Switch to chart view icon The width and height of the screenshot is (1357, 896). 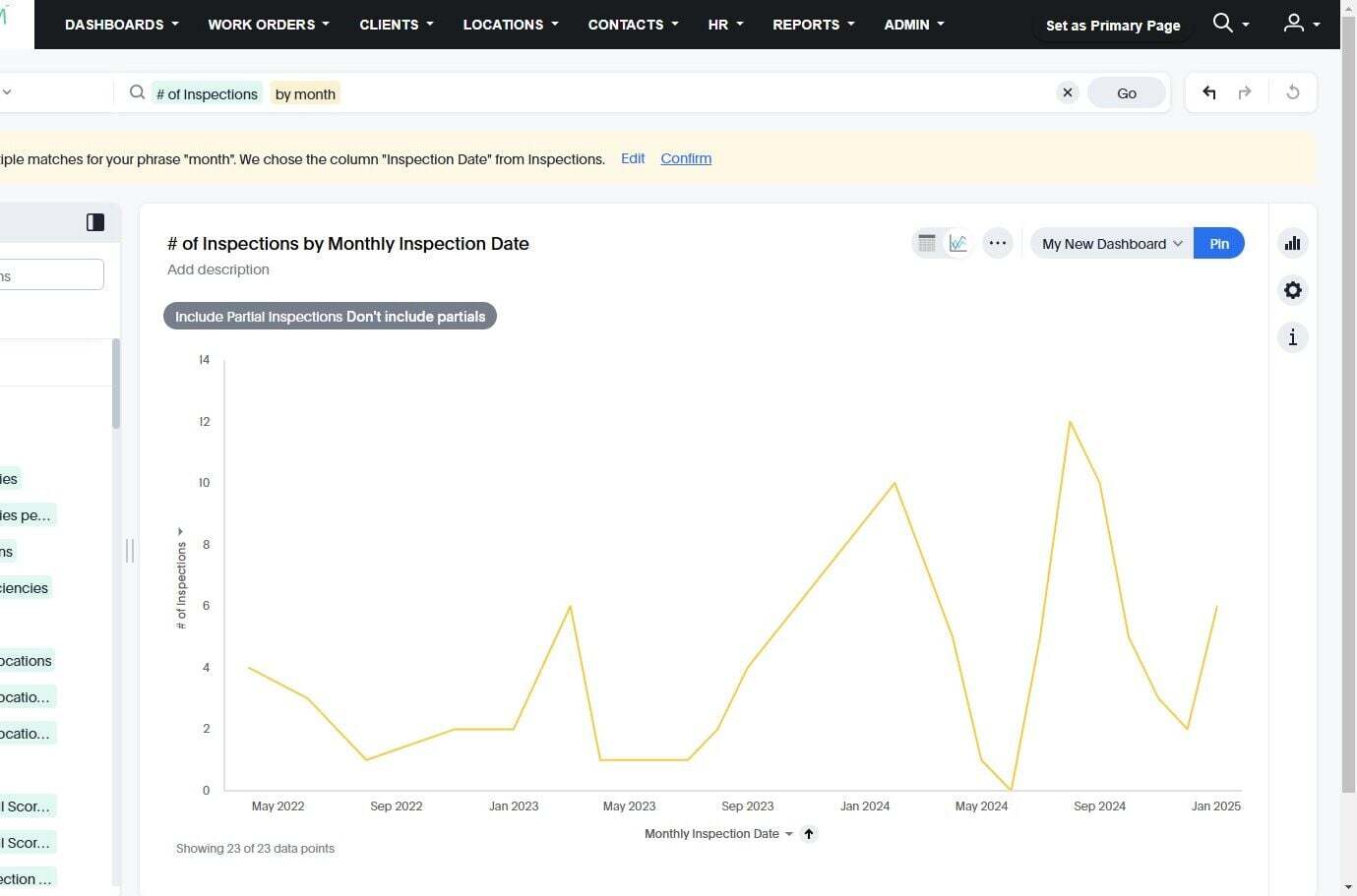click(x=958, y=243)
